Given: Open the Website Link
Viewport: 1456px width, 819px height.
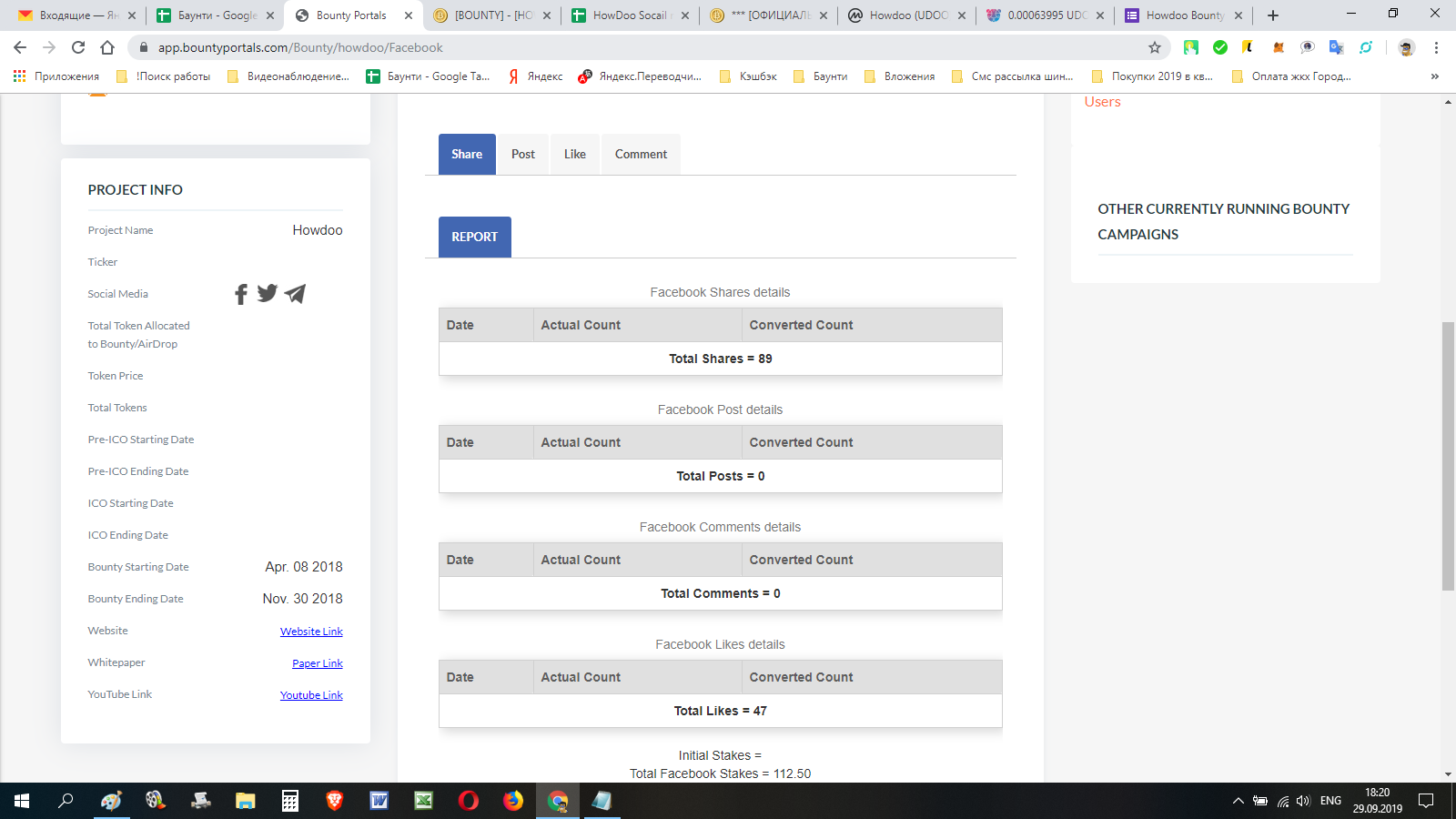Looking at the screenshot, I should (311, 632).
